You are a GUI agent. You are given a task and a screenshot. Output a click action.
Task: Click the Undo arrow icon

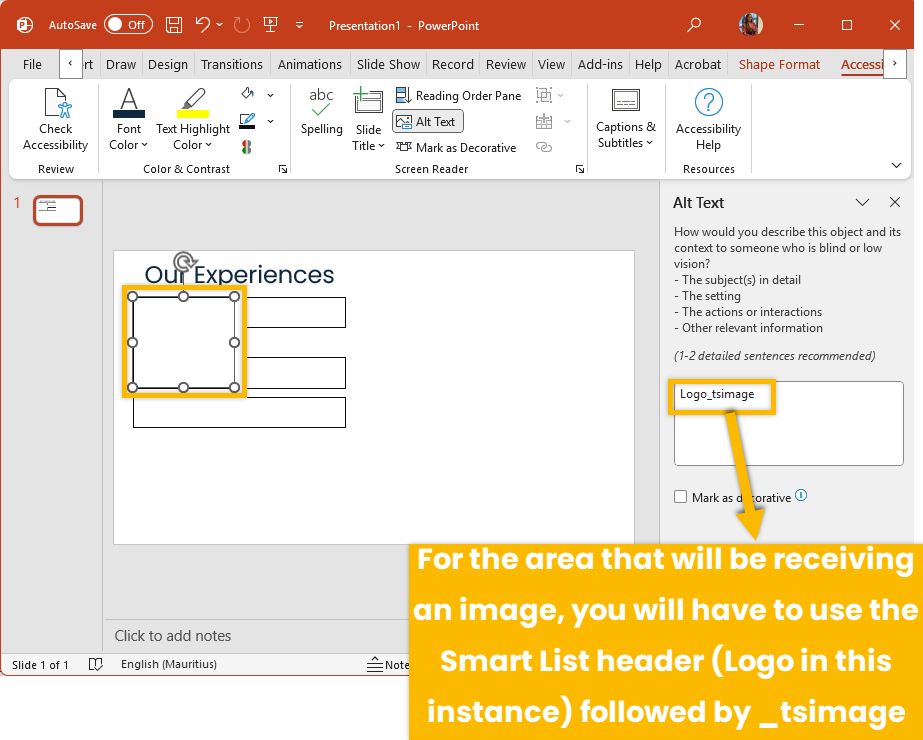tap(203, 24)
